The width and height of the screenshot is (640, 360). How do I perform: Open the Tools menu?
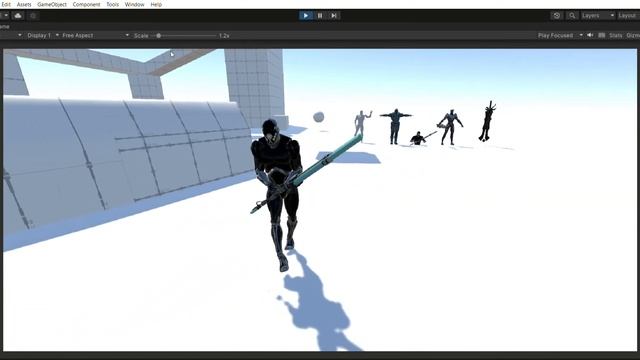tap(113, 4)
